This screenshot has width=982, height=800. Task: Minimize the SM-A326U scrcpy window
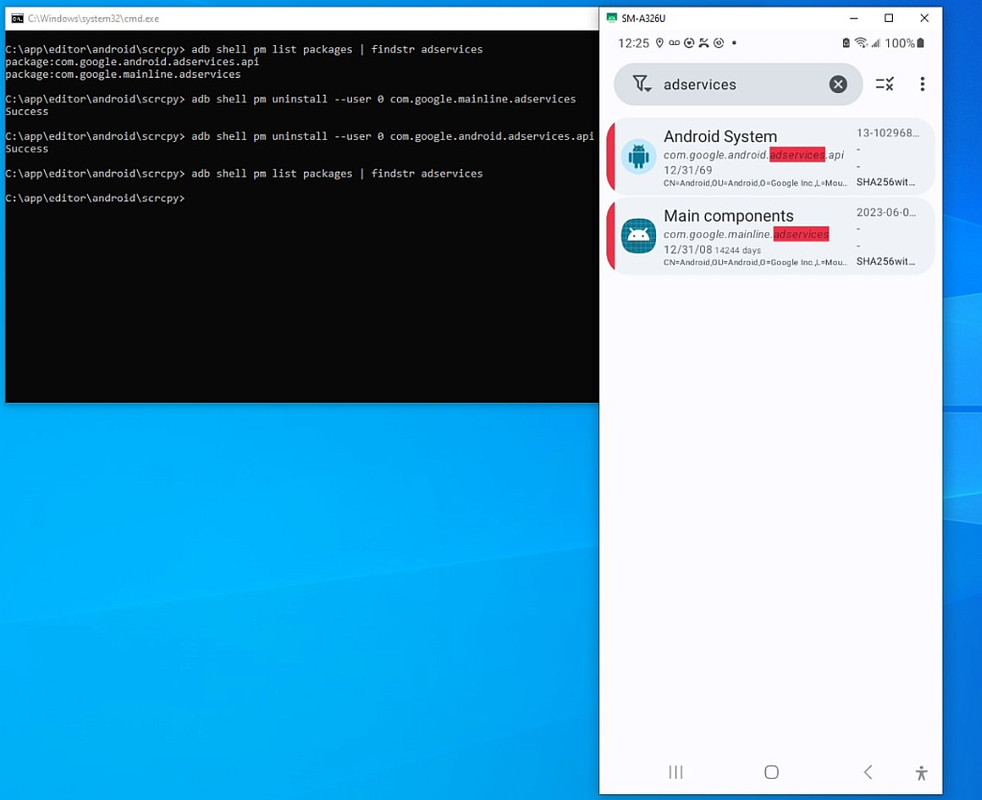click(x=853, y=18)
